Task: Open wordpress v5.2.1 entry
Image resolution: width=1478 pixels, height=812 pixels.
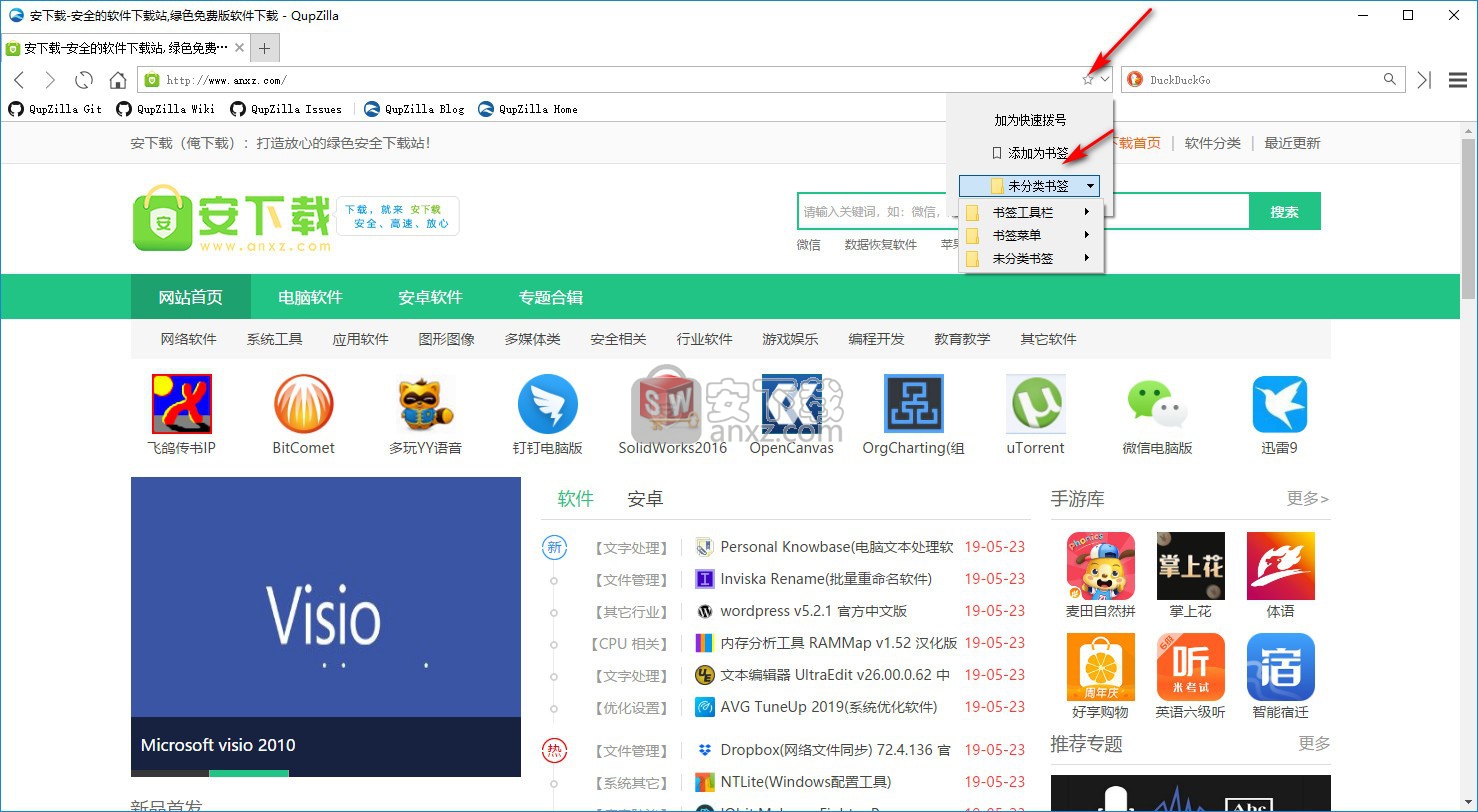Action: [x=814, y=611]
